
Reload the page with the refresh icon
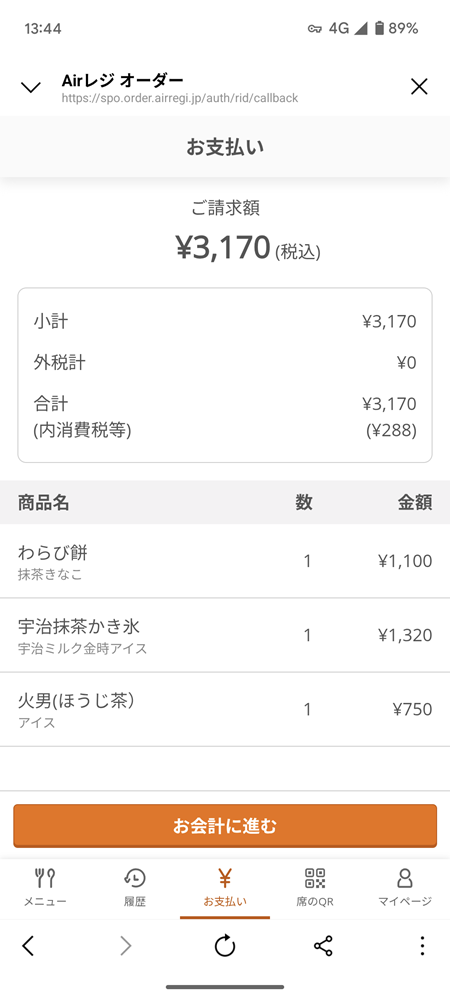click(x=225, y=946)
